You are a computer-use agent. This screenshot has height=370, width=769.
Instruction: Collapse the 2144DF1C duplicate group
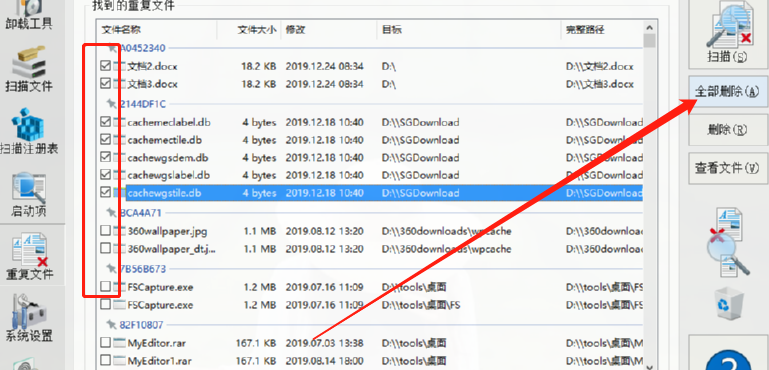111,104
